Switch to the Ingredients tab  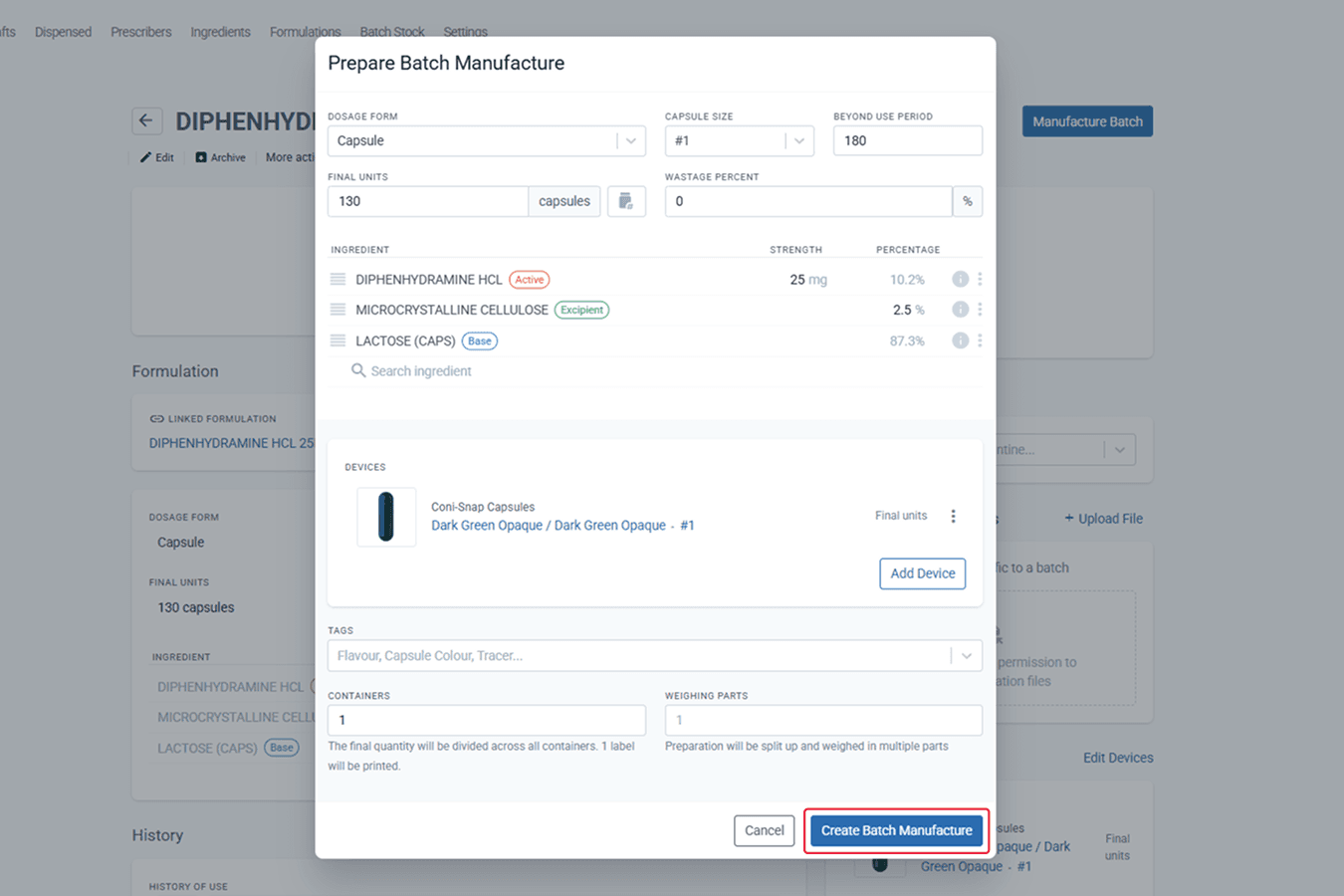[220, 32]
